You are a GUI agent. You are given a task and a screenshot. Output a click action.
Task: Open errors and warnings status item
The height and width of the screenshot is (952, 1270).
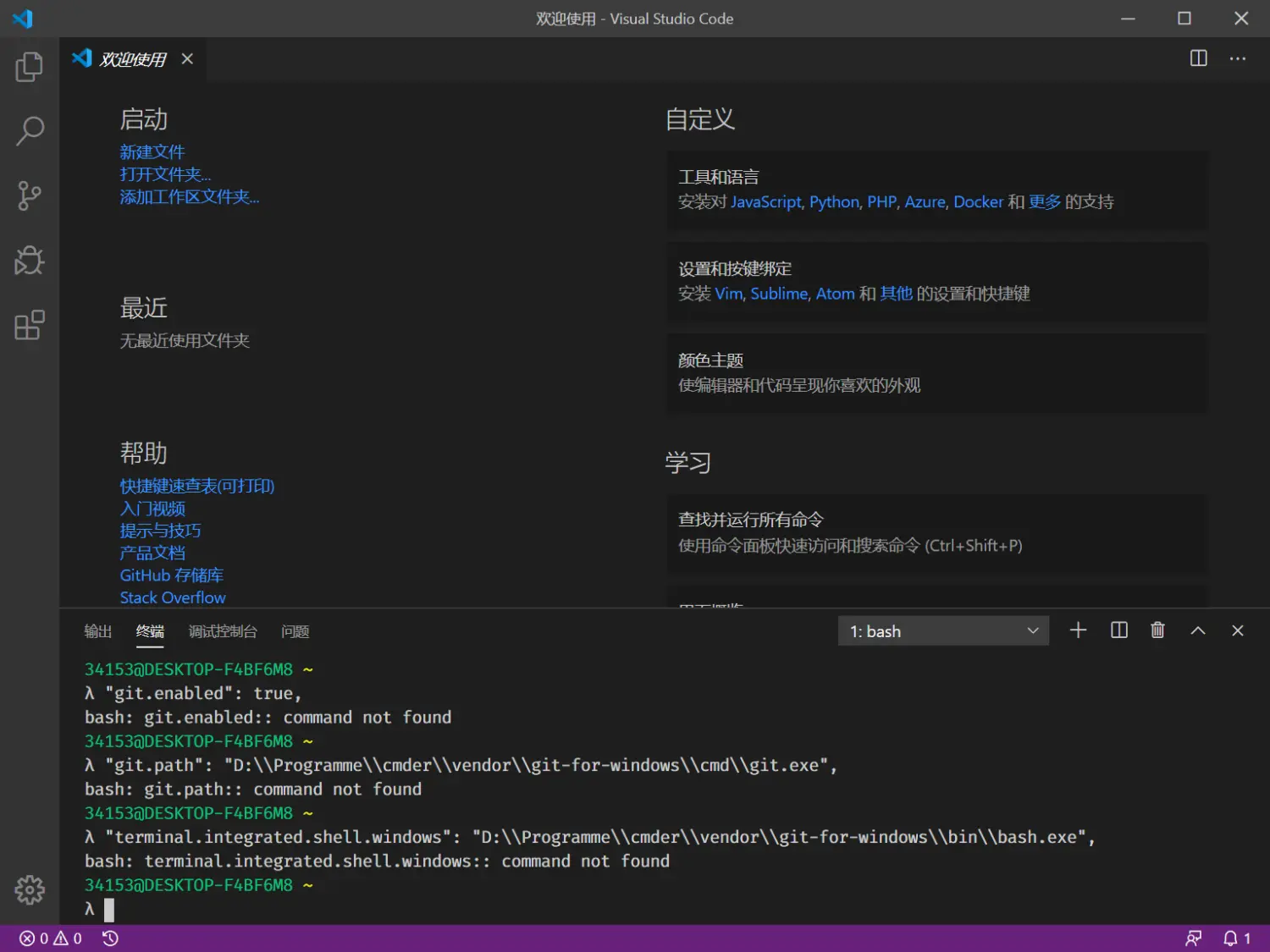click(51, 938)
